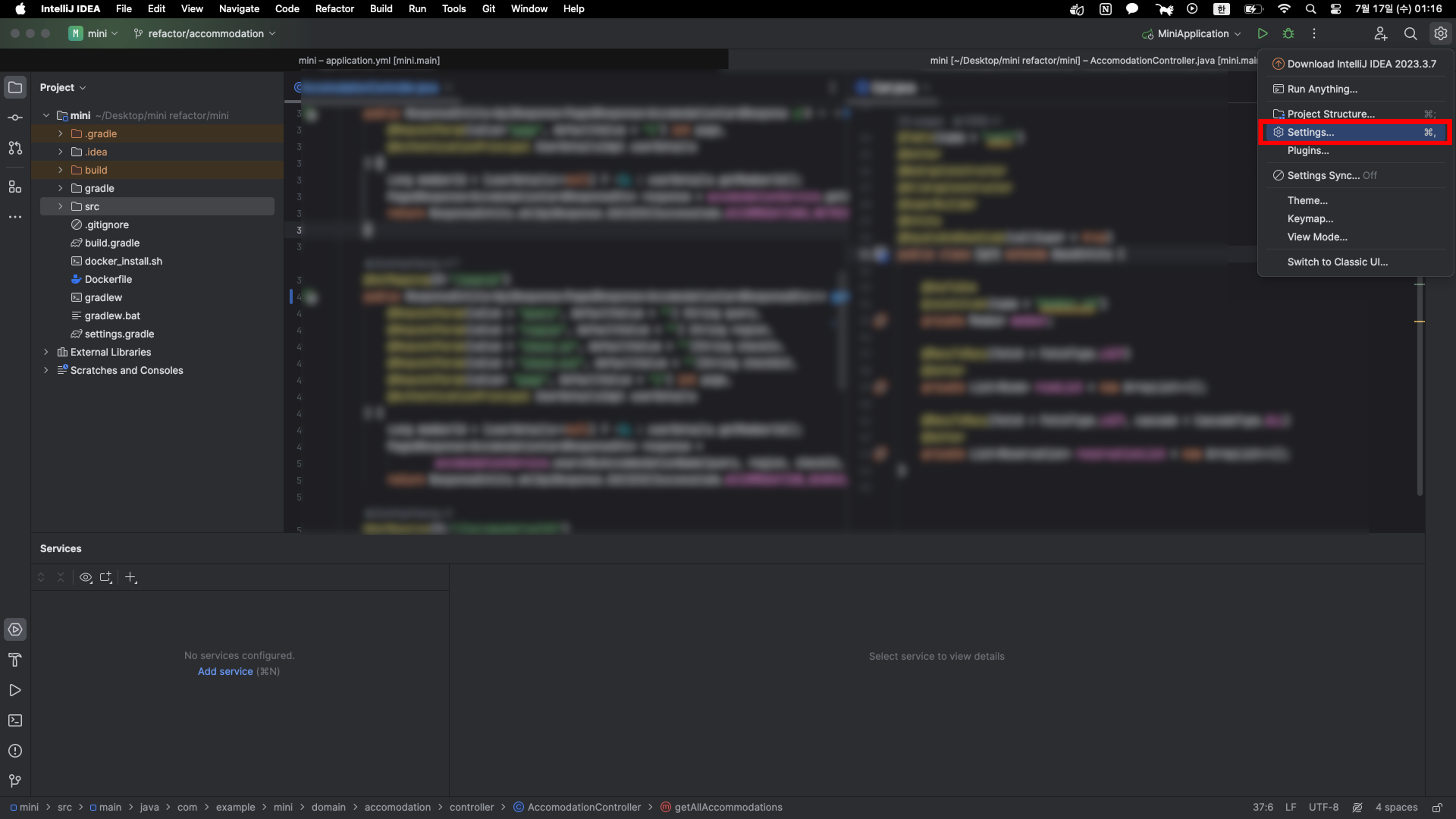Toggle the read-only lock icon in status bar

point(1437,807)
